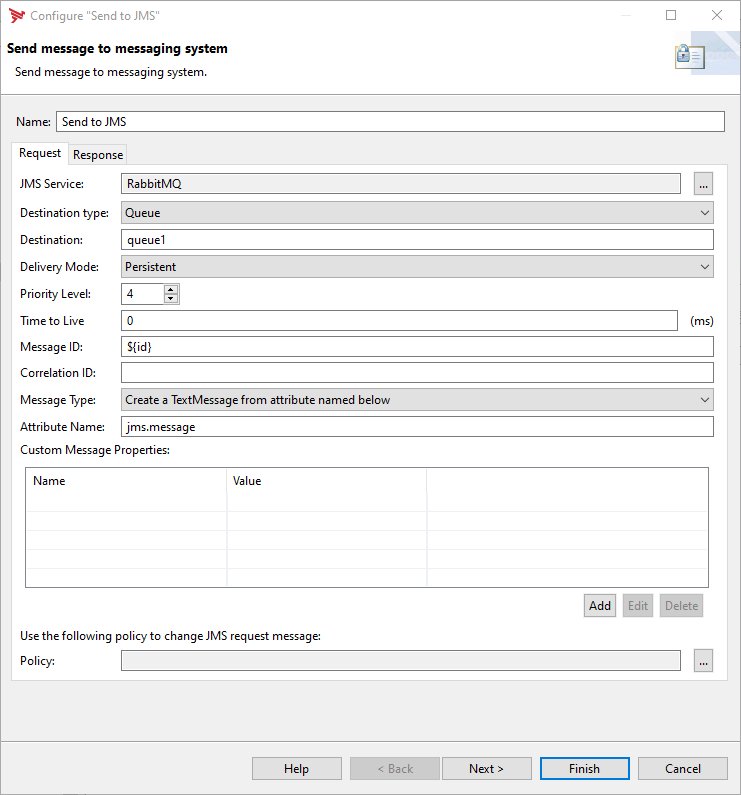Click the Name text field
Viewport: 741px width, 795px height.
tap(389, 122)
